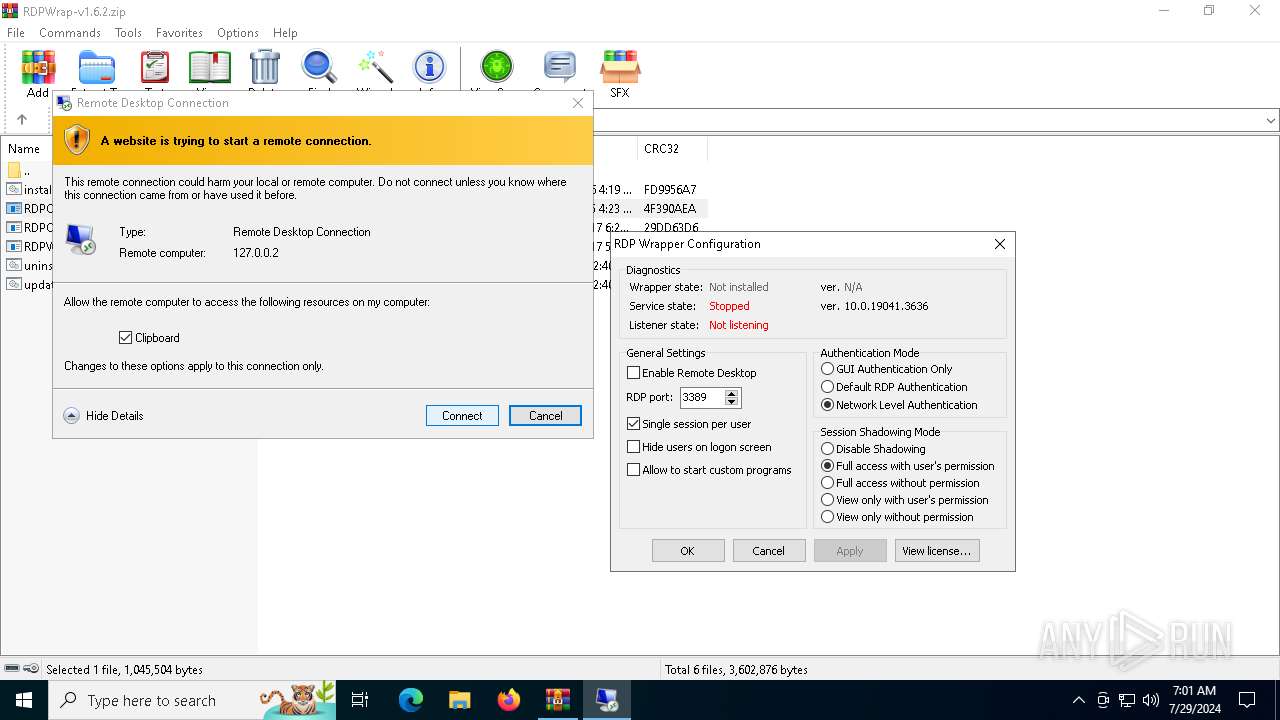This screenshot has width=1280, height=720.
Task: Select Network Level Authentication
Action: pos(827,405)
